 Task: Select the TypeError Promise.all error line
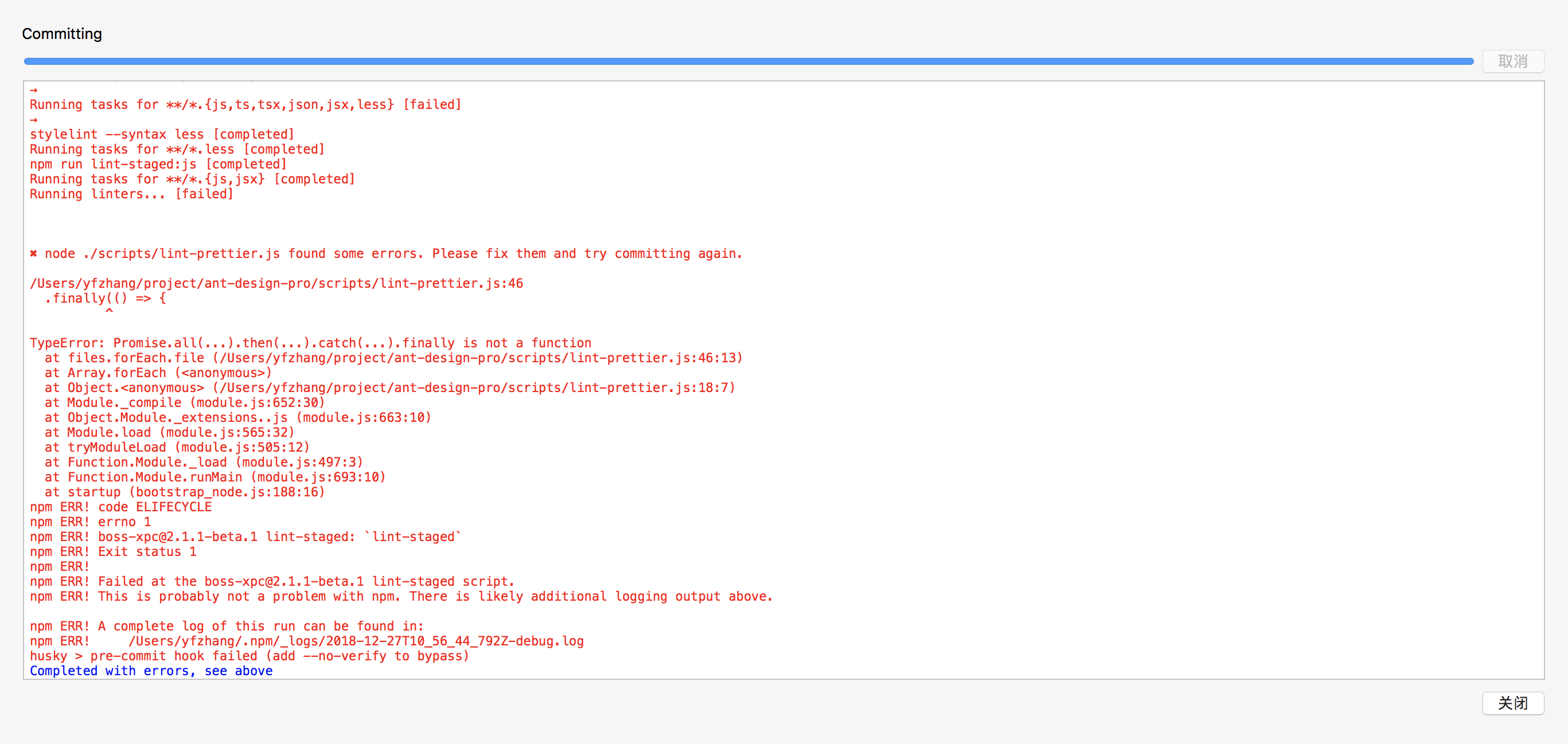pyautogui.click(x=310, y=343)
